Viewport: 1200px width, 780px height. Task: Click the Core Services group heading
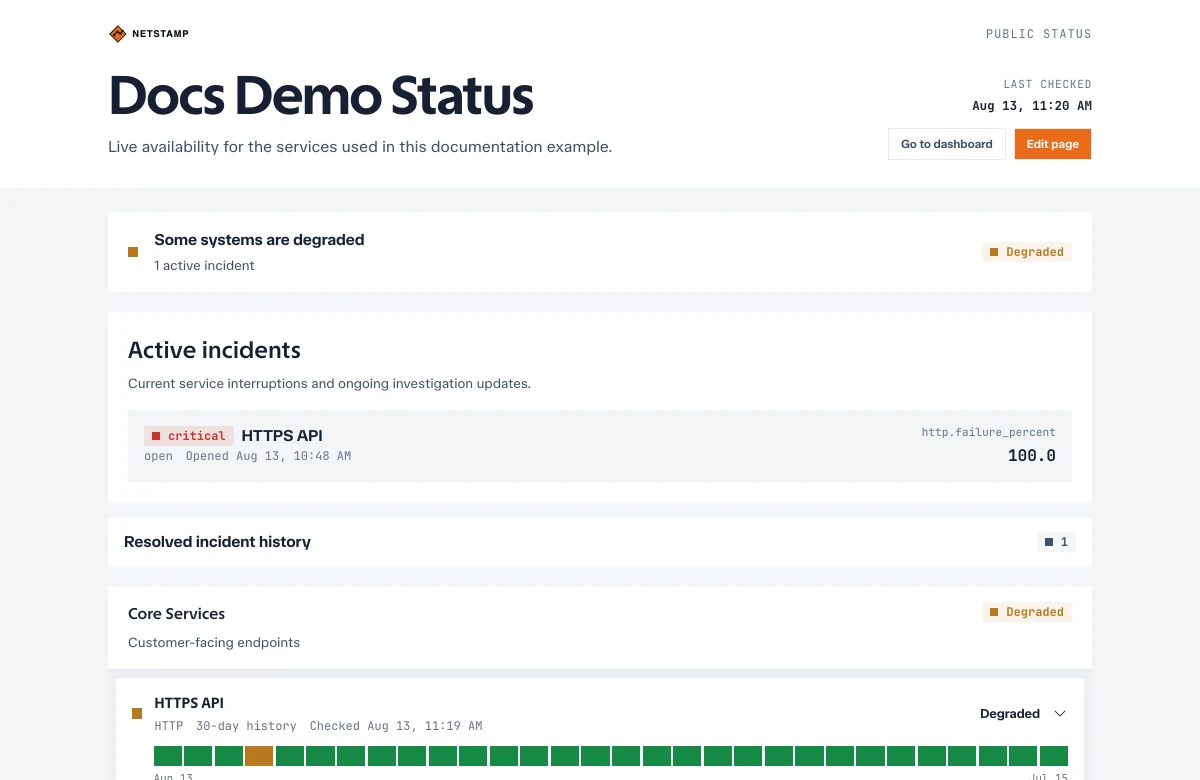coord(177,614)
